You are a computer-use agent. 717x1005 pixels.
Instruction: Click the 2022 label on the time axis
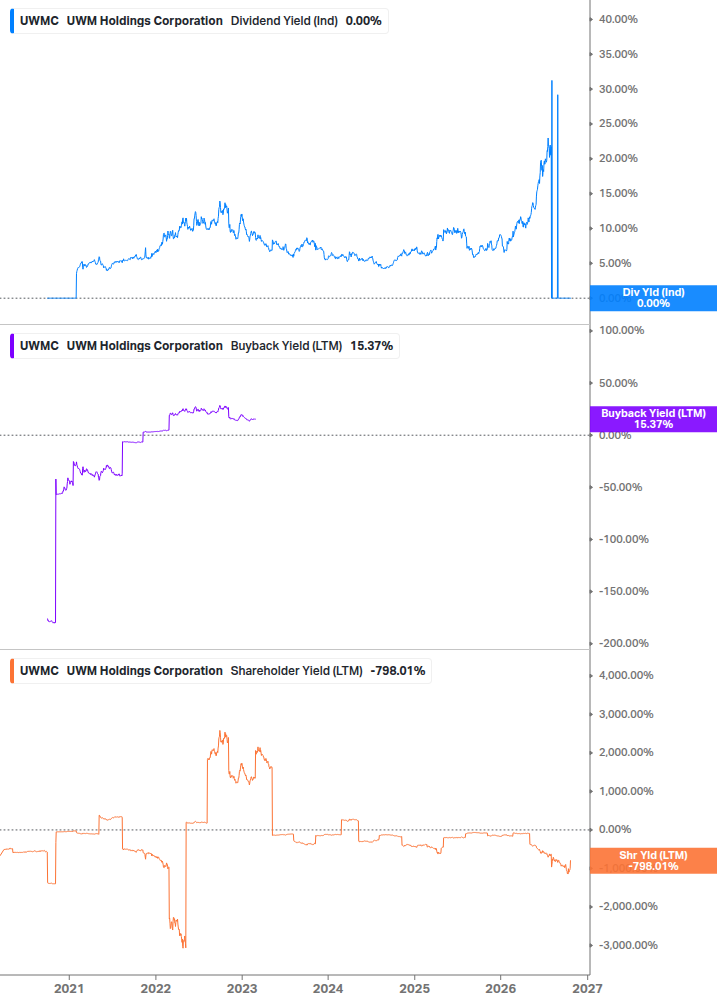click(156, 988)
